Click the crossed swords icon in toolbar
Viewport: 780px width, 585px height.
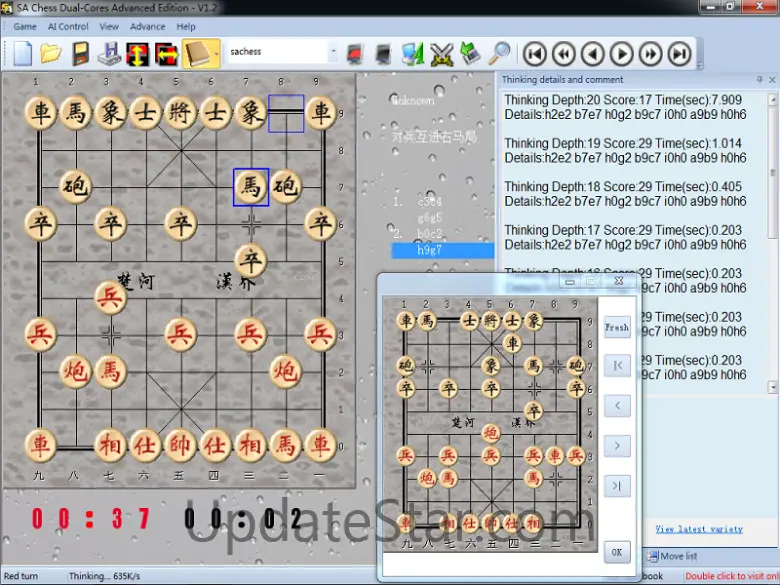(442, 53)
